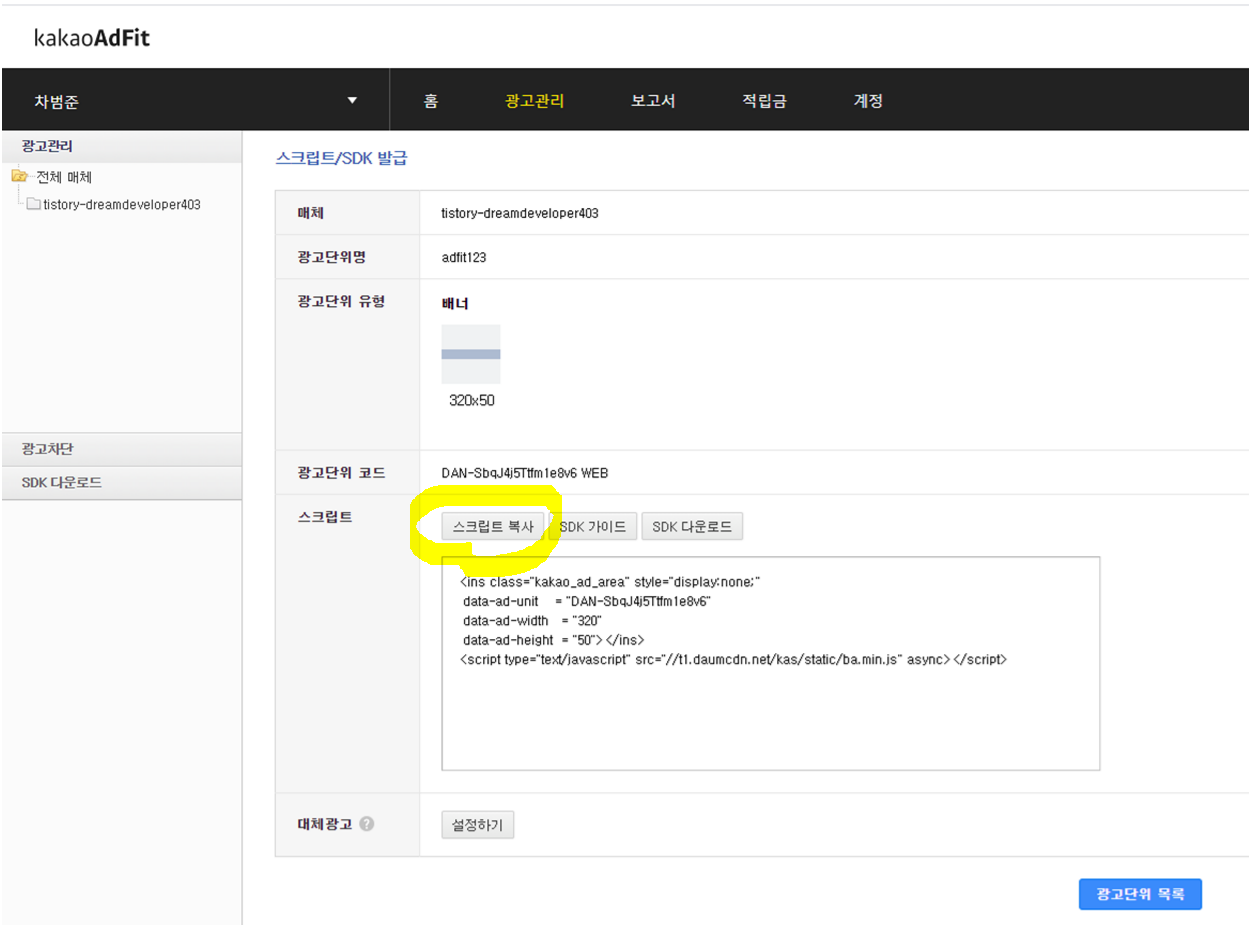Click the 광고단위 코드 row label
1249x925 pixels.
point(340,473)
